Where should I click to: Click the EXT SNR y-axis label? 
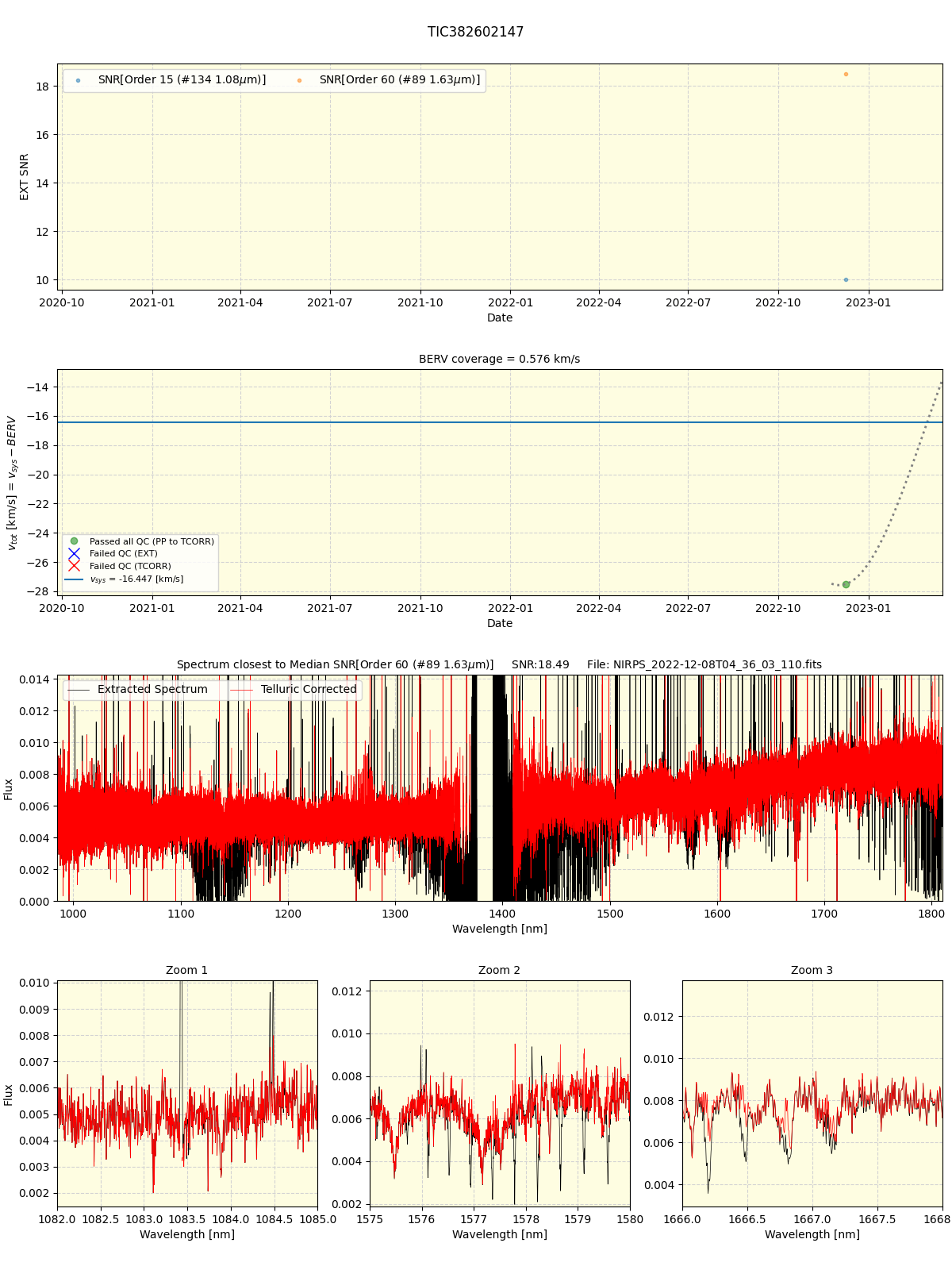[24, 177]
